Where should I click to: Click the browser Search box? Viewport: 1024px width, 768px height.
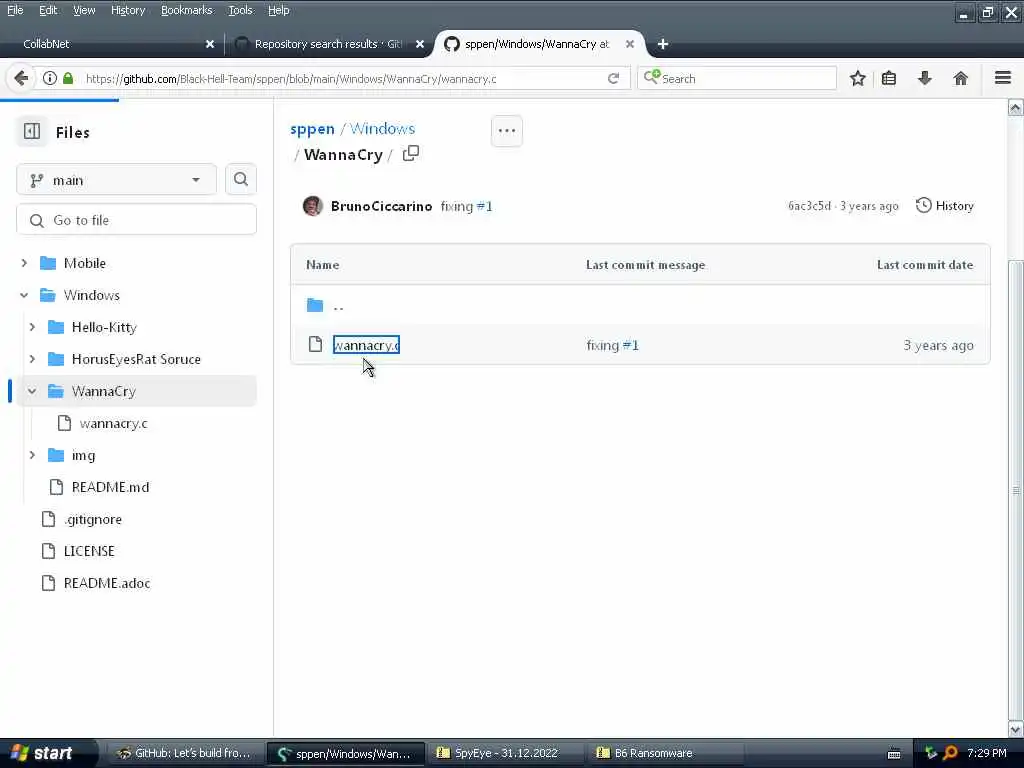click(737, 78)
